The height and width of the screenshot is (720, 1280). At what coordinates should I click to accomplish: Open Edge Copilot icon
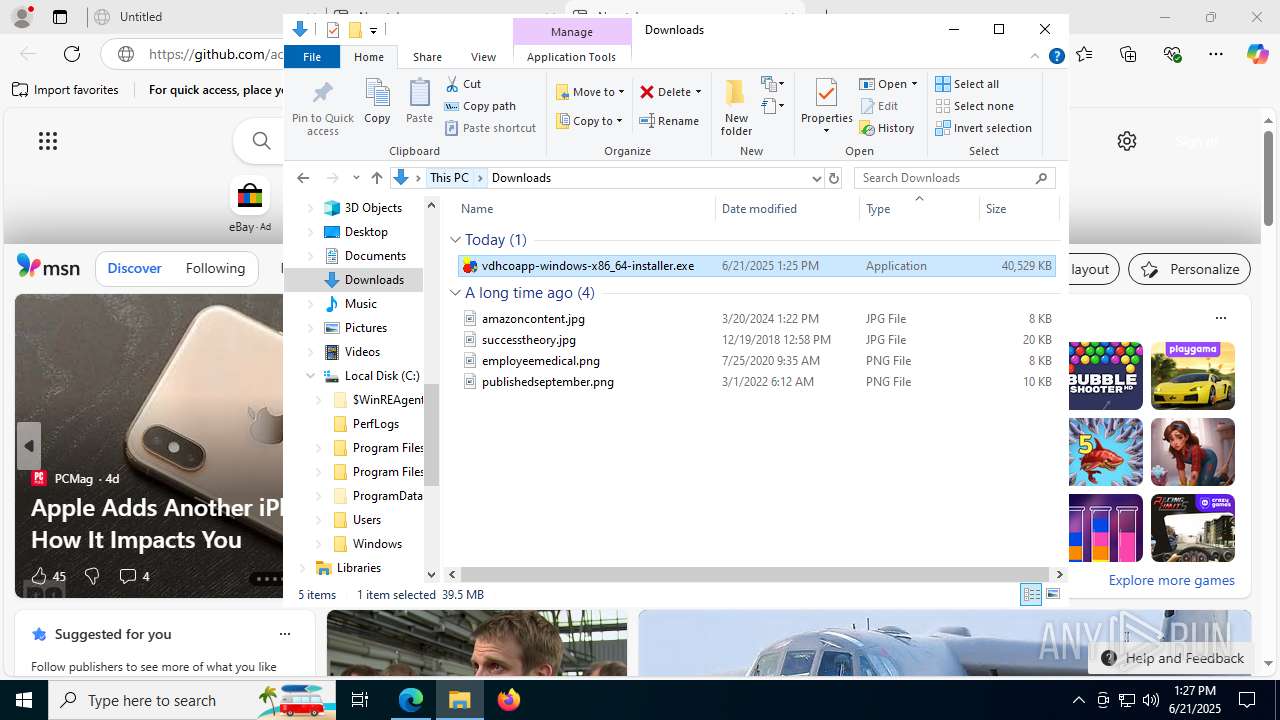tap(1257, 54)
